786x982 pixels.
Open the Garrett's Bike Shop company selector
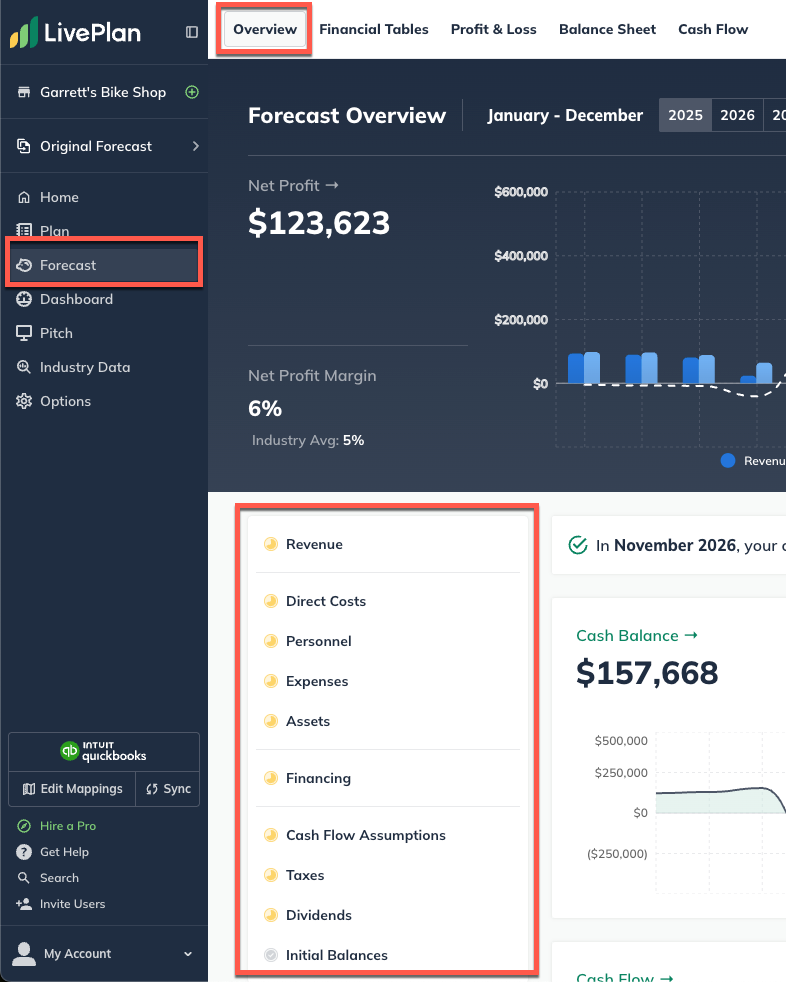click(102, 92)
